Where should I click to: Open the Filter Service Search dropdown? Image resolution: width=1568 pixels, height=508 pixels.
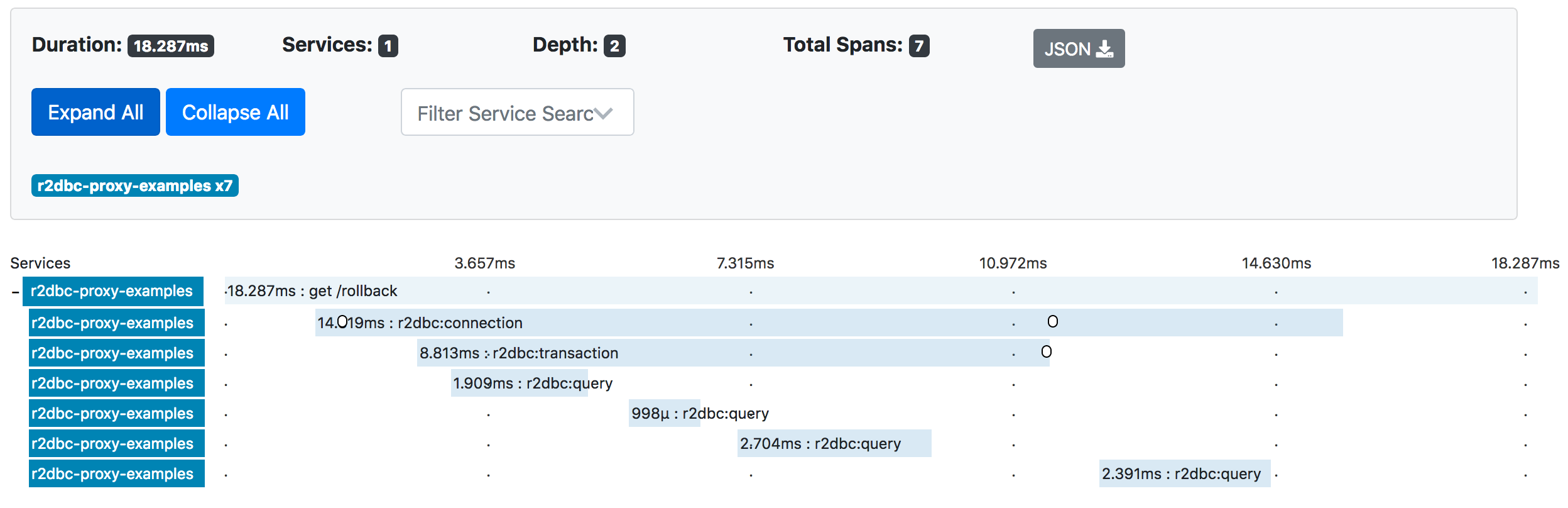(517, 112)
